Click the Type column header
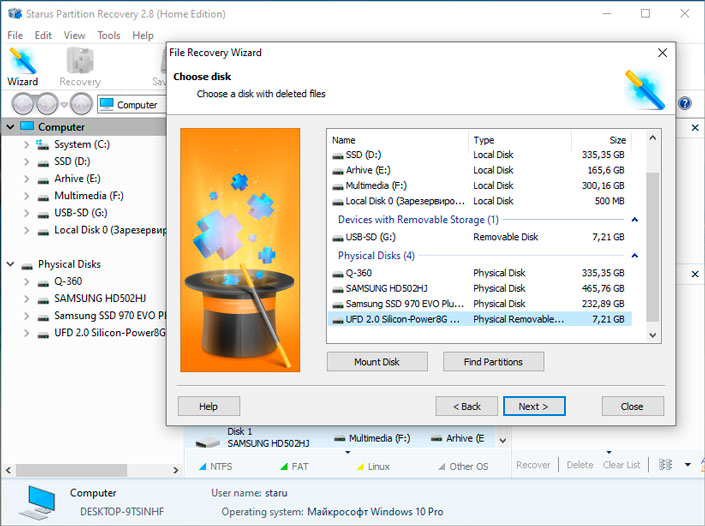705x526 pixels. [520, 140]
